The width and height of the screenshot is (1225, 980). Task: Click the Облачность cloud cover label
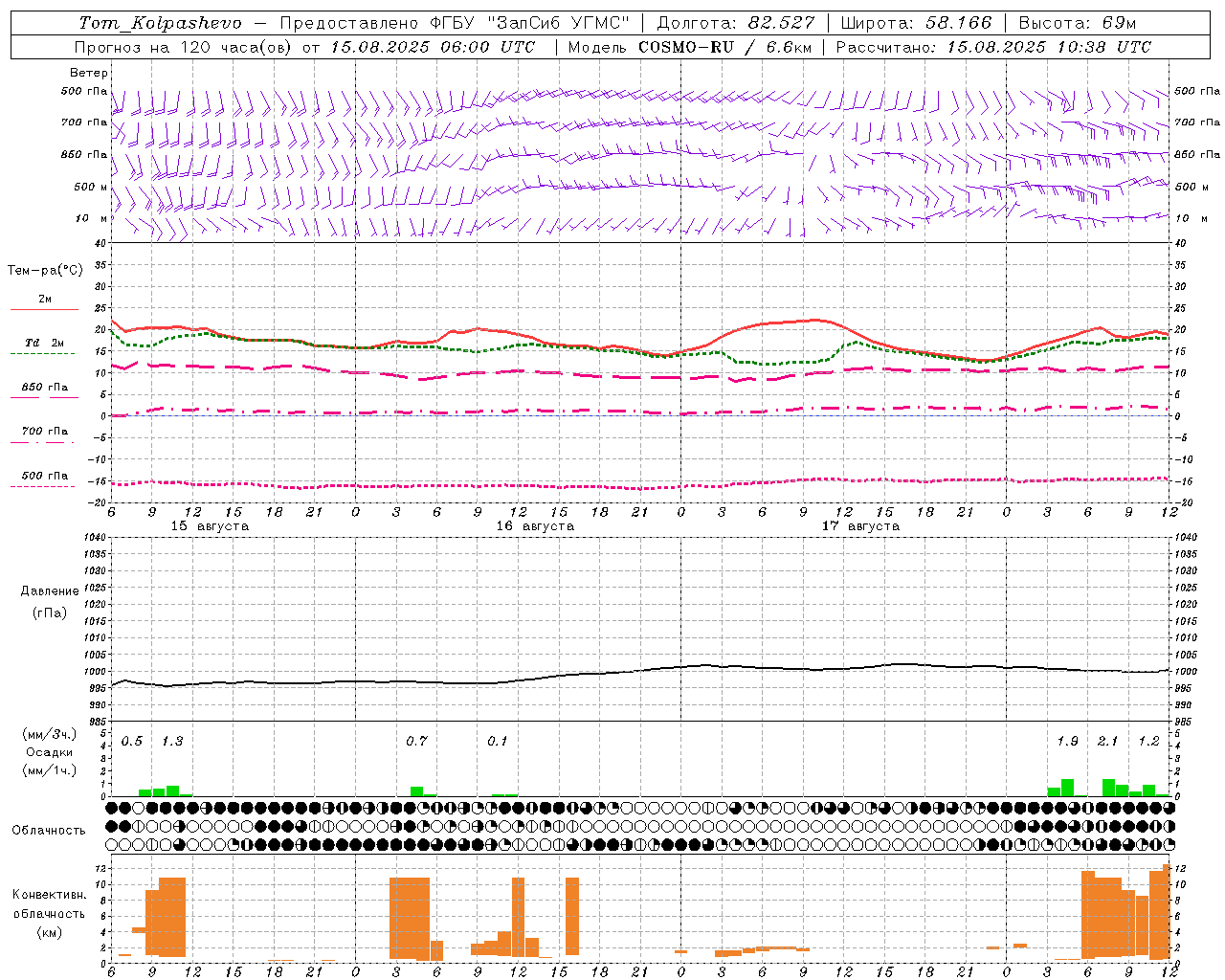pyautogui.click(x=49, y=831)
